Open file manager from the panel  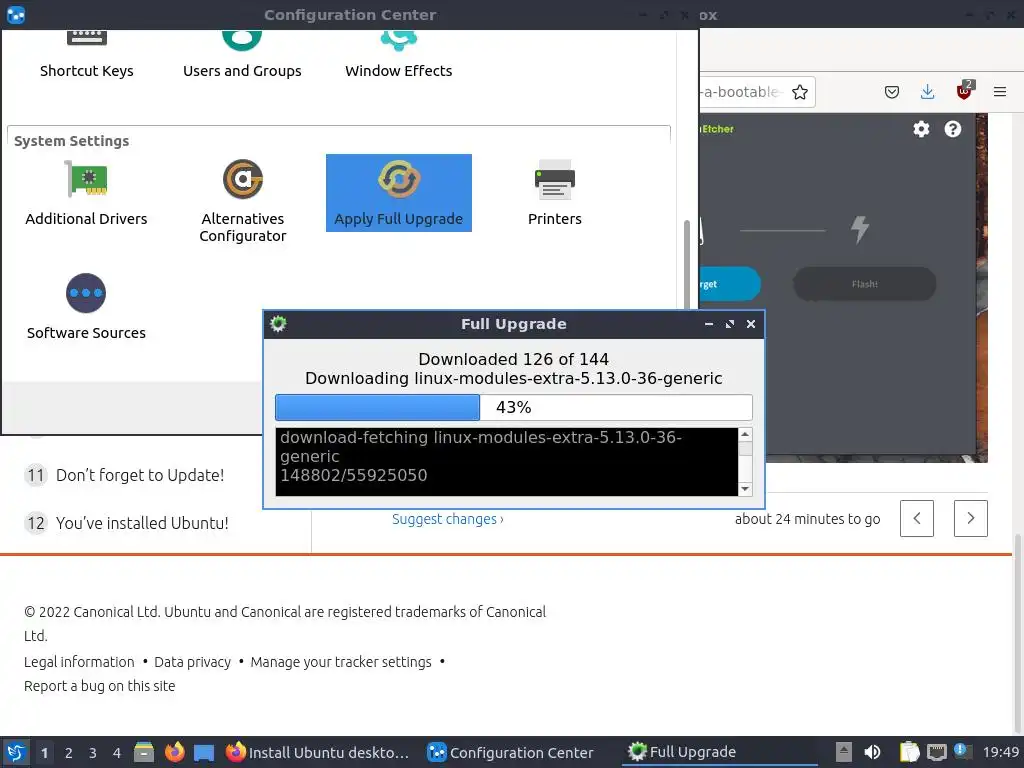click(x=144, y=752)
